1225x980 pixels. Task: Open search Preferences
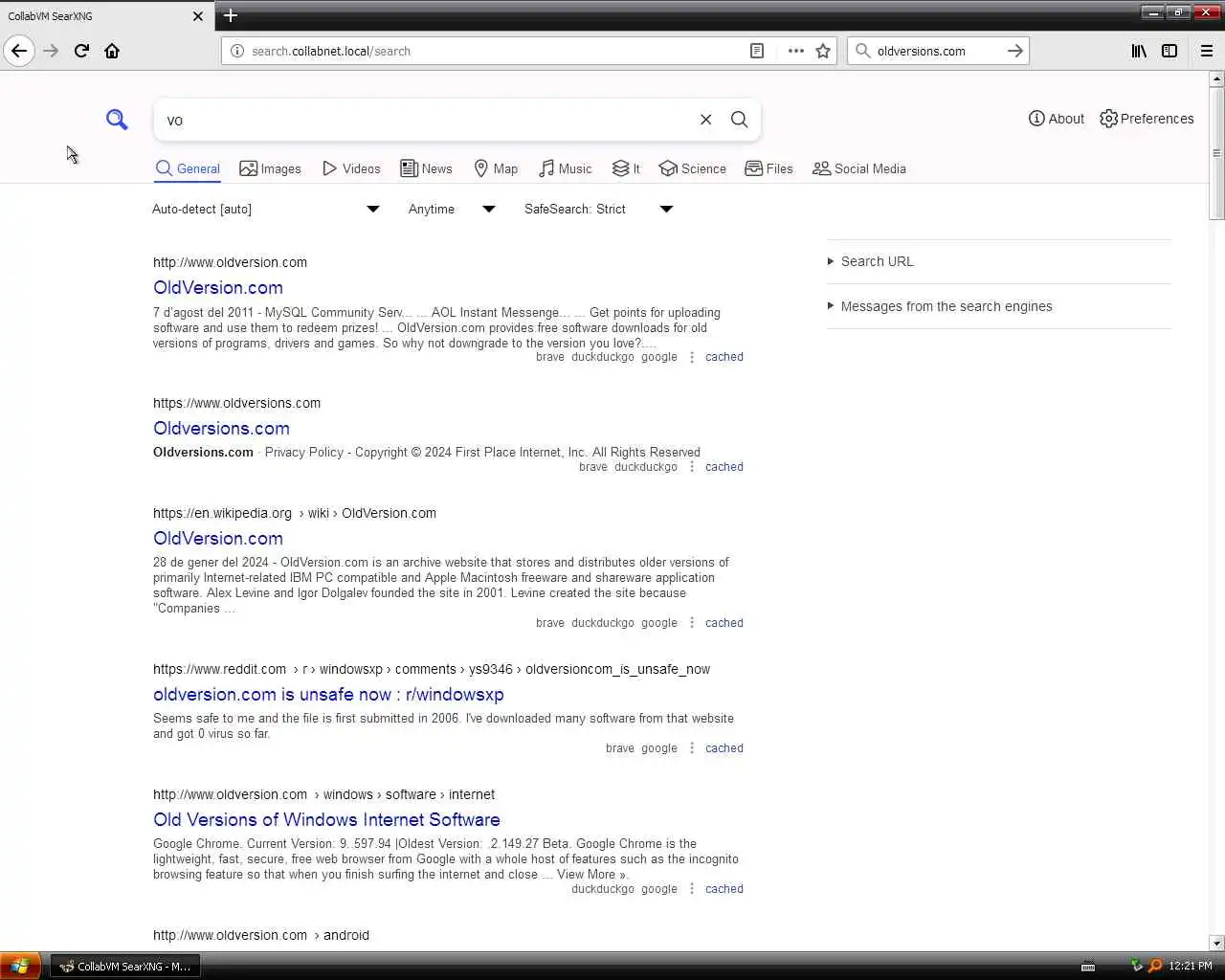point(1147,119)
